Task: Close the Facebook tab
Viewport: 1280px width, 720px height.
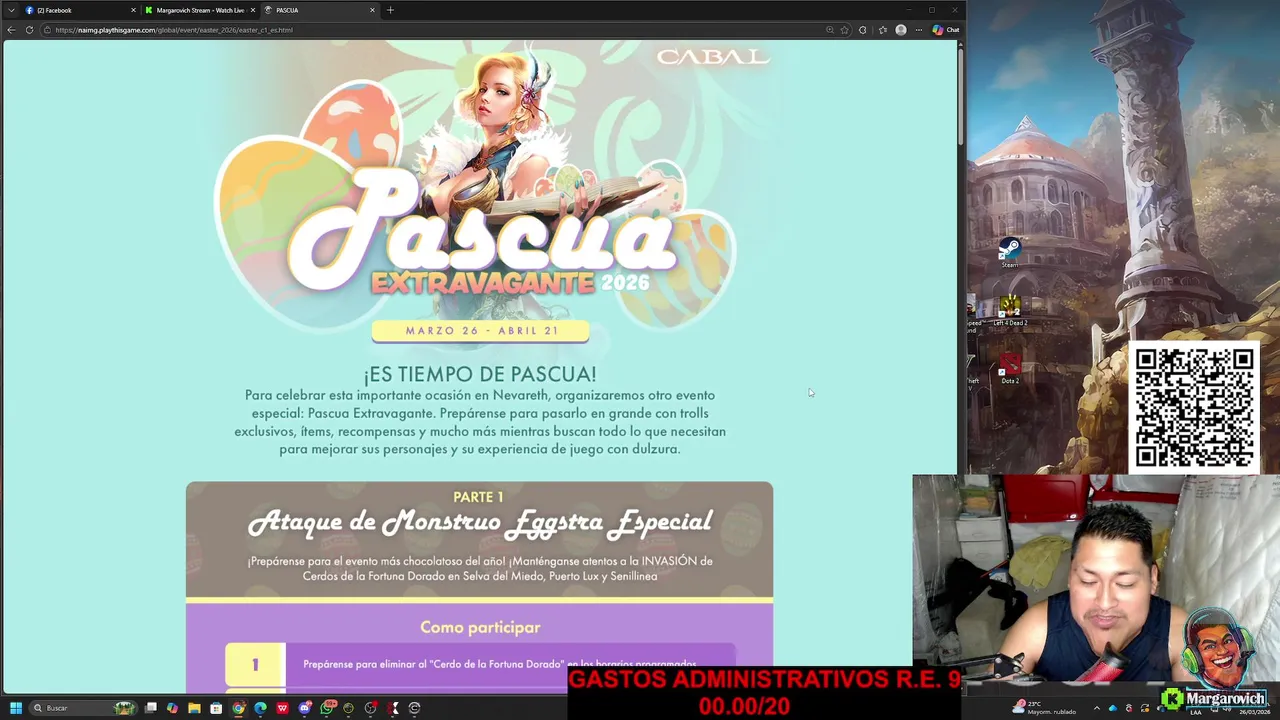Action: click(133, 10)
